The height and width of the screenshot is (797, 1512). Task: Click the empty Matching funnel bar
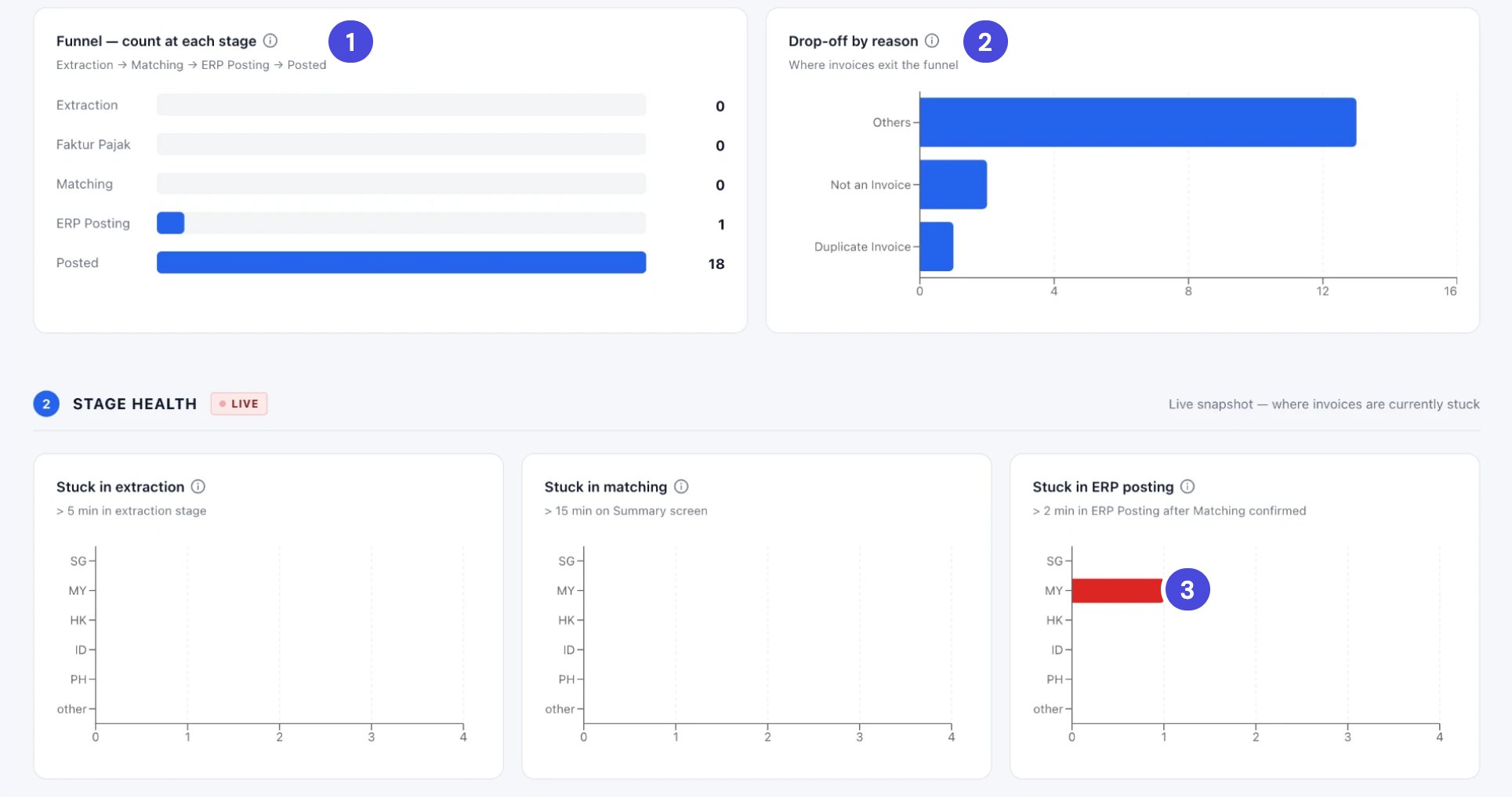[401, 184]
